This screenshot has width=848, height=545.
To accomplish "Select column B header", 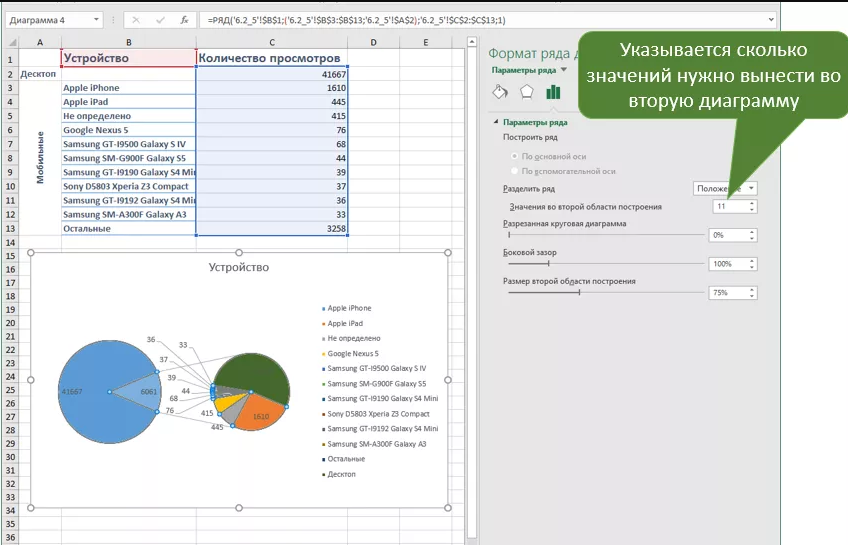I will pyautogui.click(x=129, y=42).
